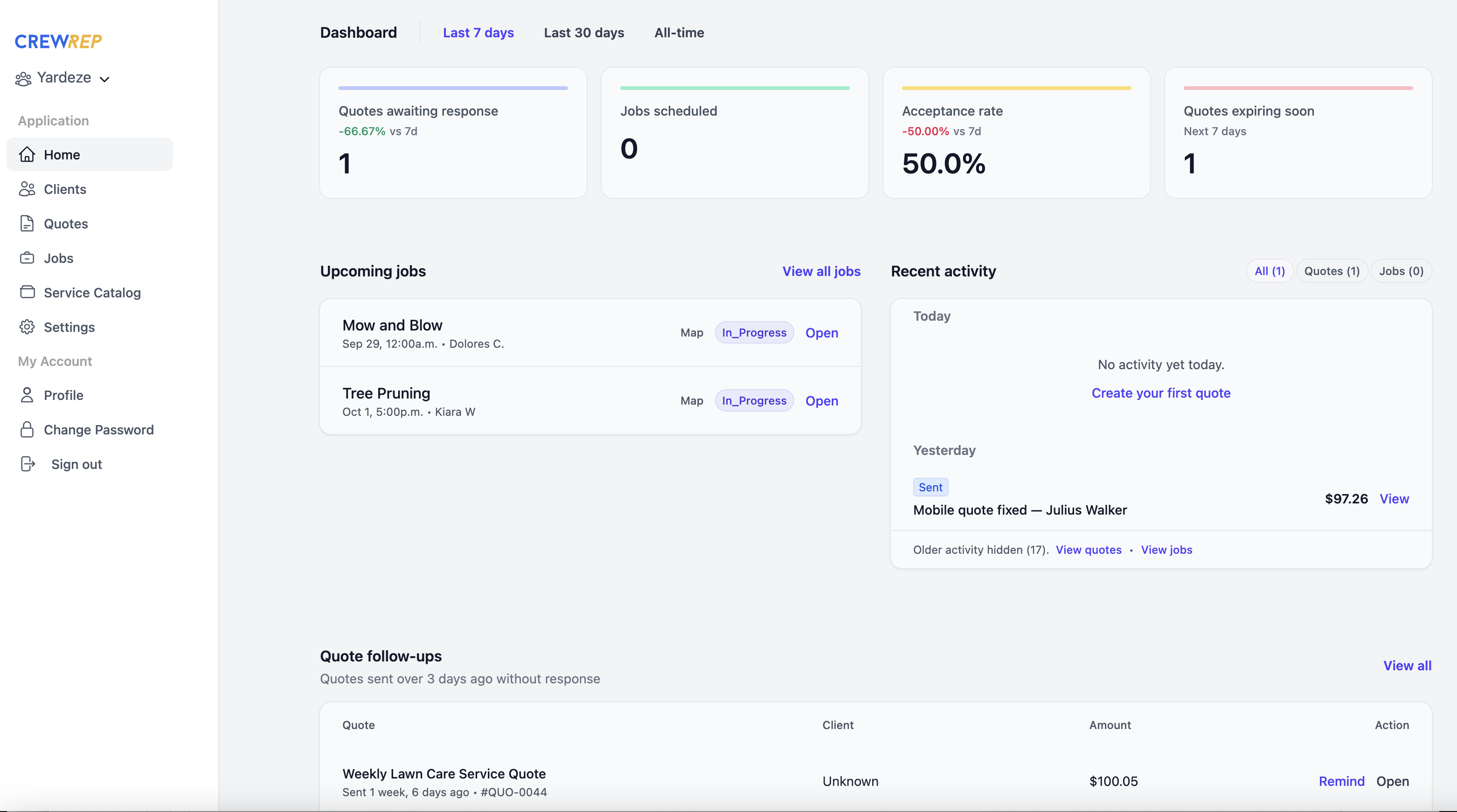Expand the Yardeze team dropdown chevron
The width and height of the screenshot is (1457, 812).
[x=104, y=79]
